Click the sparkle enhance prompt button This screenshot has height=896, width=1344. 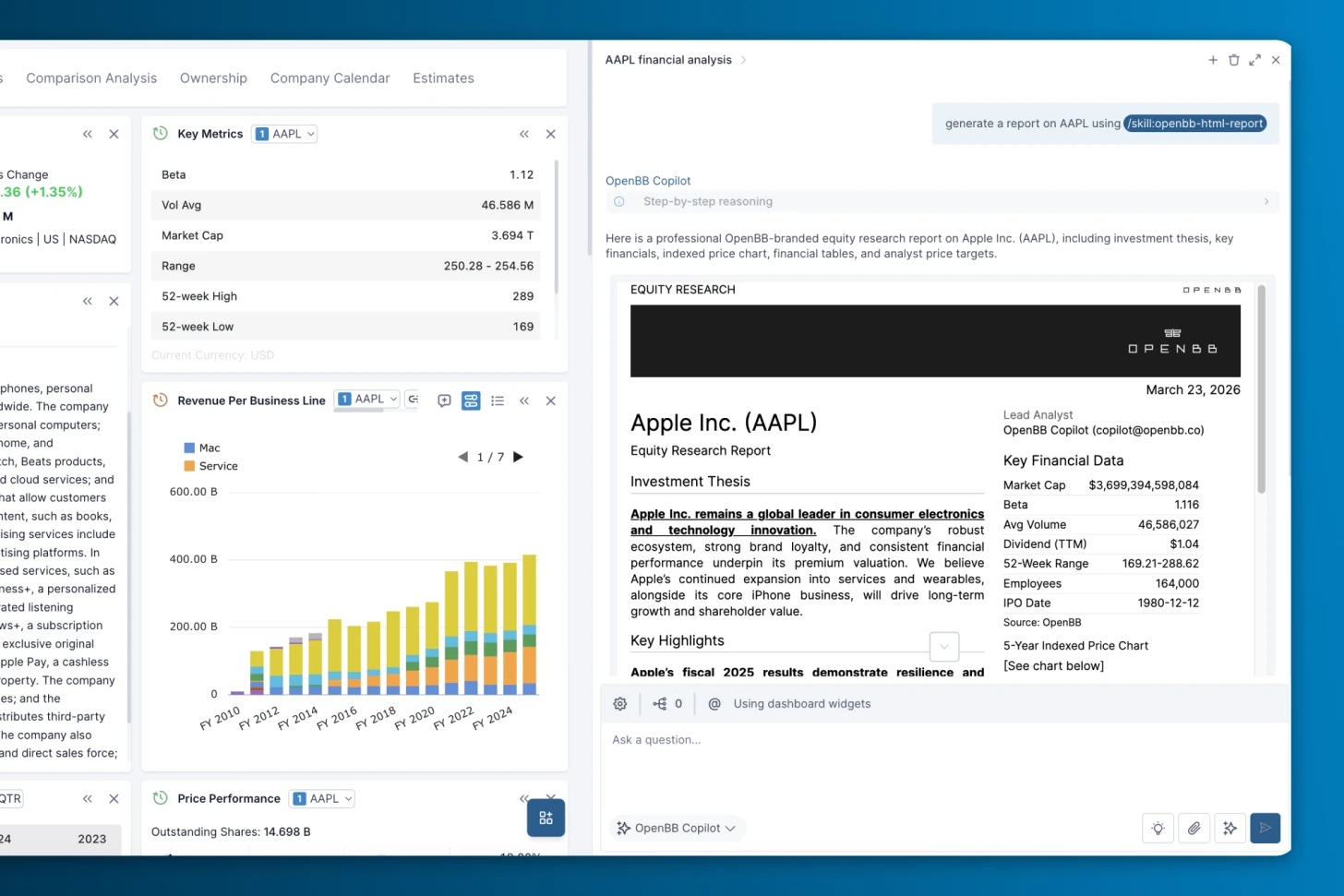coord(1230,829)
